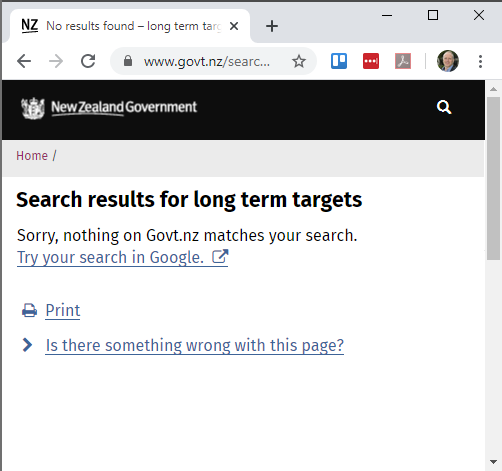Go to the Home breadcrumb link

point(32,156)
